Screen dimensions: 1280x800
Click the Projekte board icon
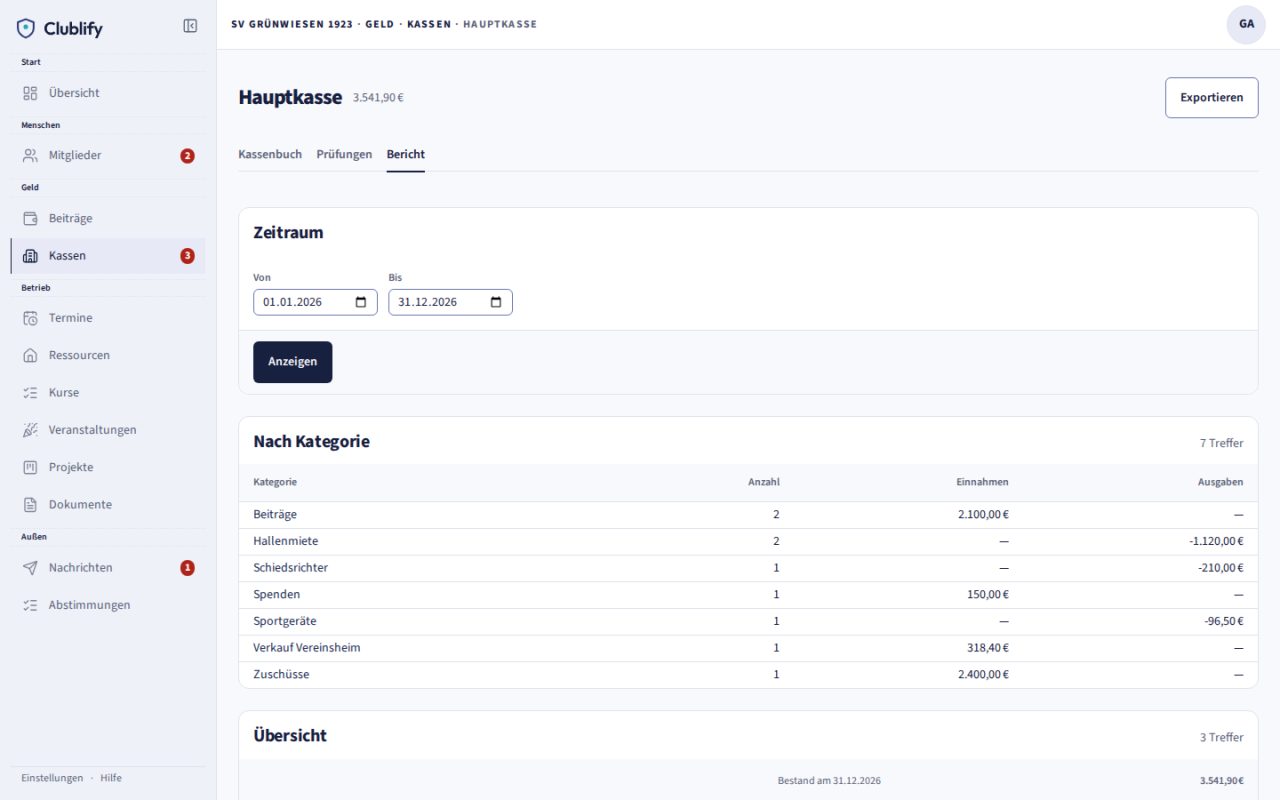(30, 467)
